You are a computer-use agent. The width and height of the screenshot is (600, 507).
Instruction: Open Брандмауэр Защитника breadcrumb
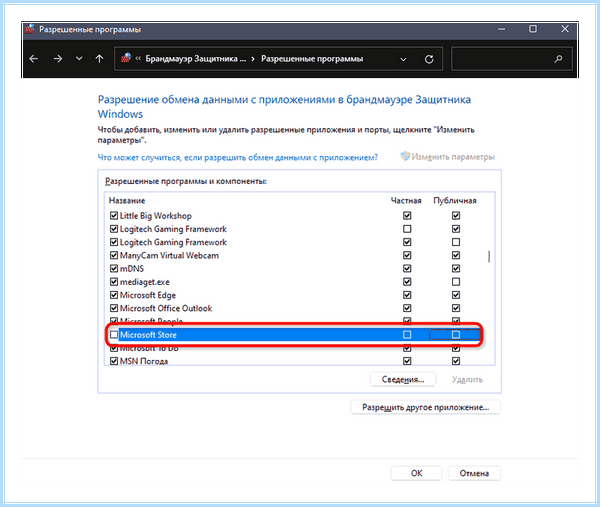point(196,59)
